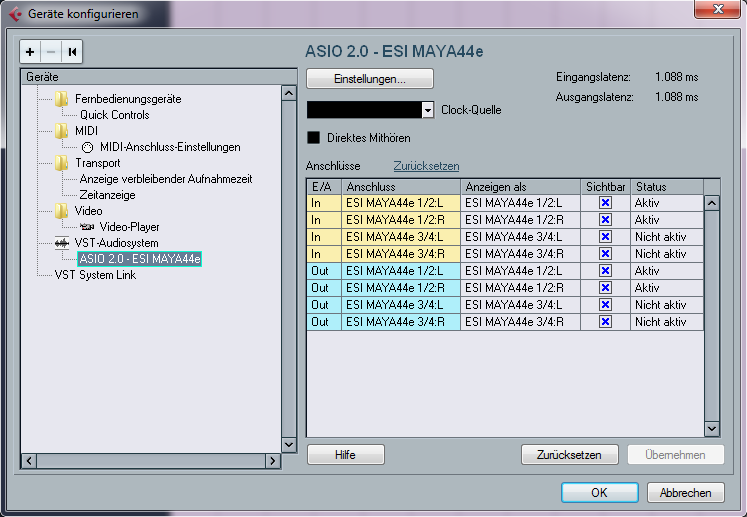
Task: Select Video-Player in device tree
Action: point(129,227)
